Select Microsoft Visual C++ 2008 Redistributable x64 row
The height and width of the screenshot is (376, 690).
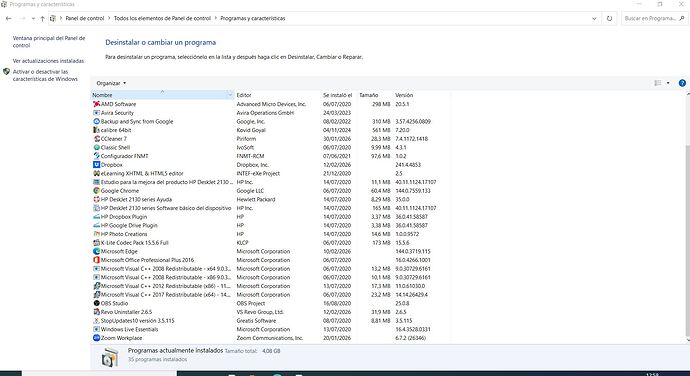pos(271,269)
